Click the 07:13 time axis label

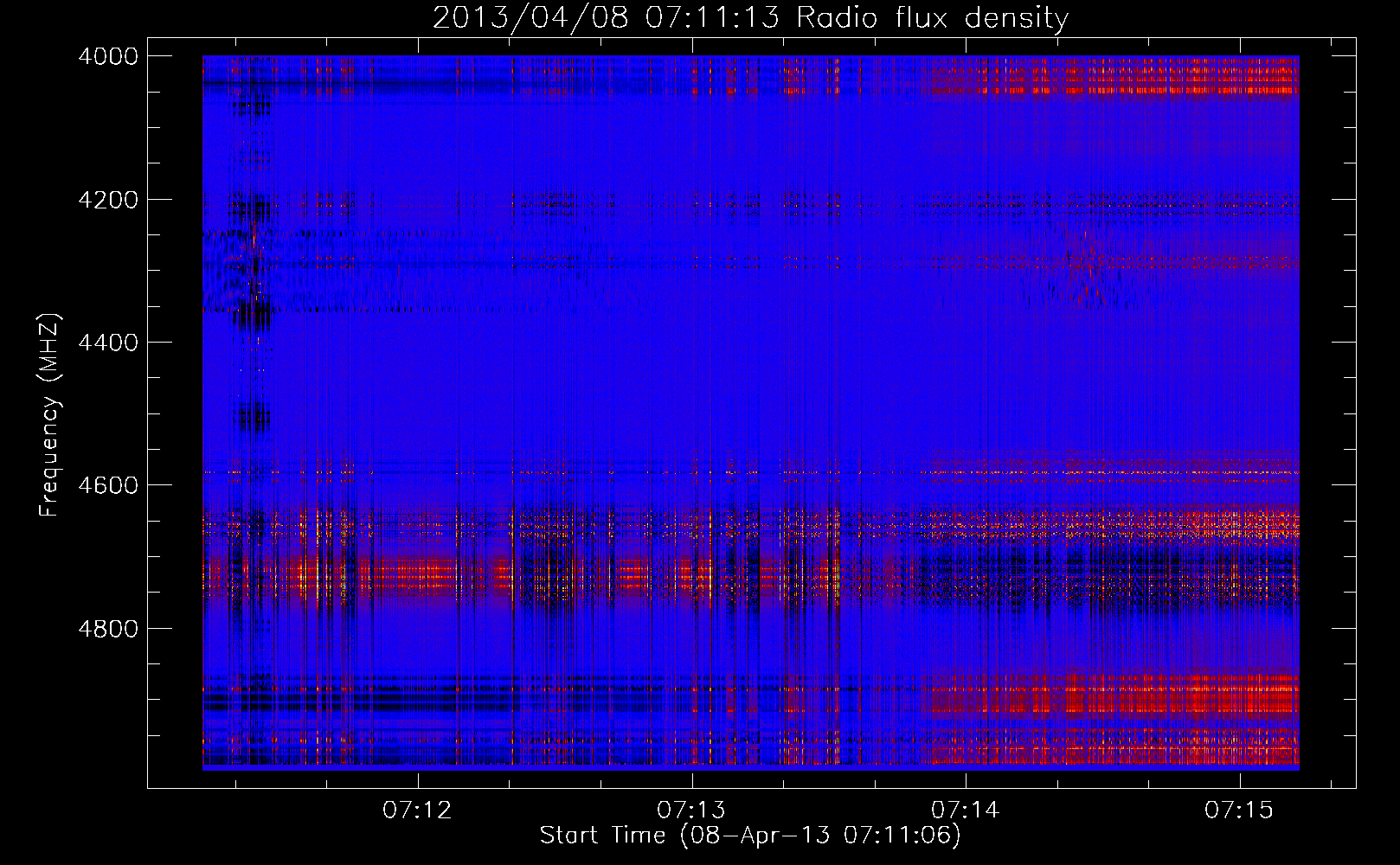pyautogui.click(x=691, y=811)
